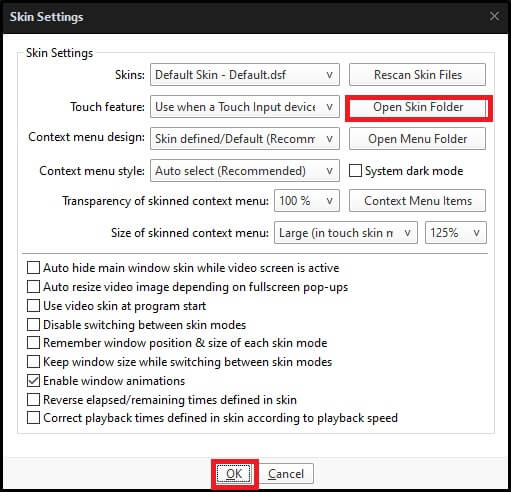The image size is (511, 492).
Task: Open the transparency 100 % dropdown
Action: tap(307, 201)
